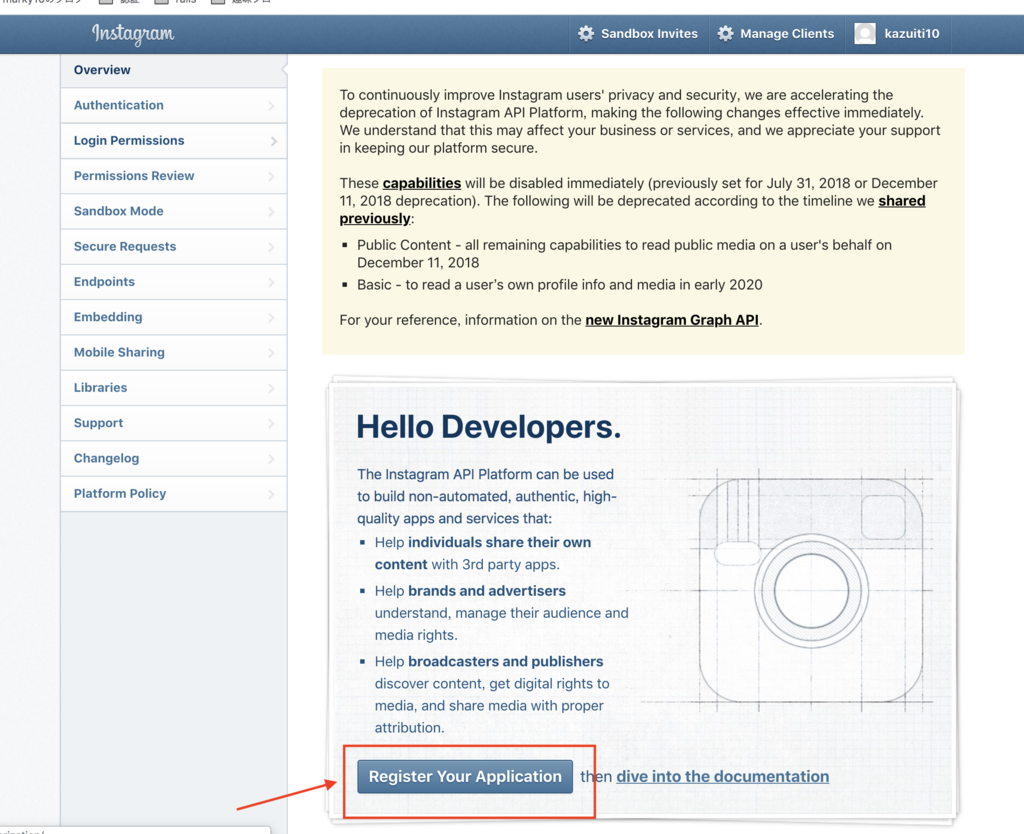This screenshot has height=834, width=1024.
Task: Open Secure Requests documentation
Action: tap(174, 246)
